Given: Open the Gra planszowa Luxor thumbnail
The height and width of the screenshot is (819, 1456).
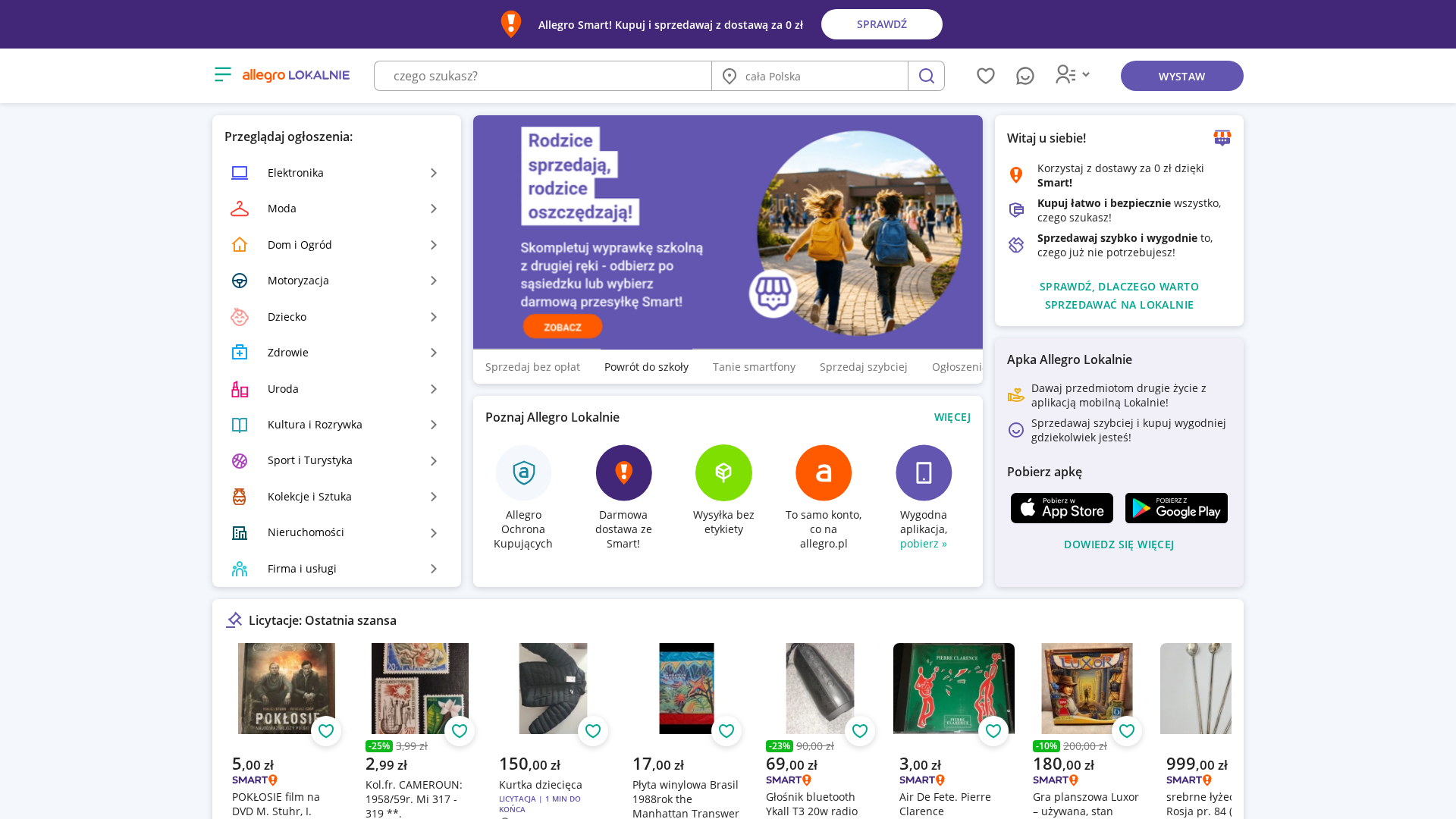Looking at the screenshot, I should pos(1087,689).
